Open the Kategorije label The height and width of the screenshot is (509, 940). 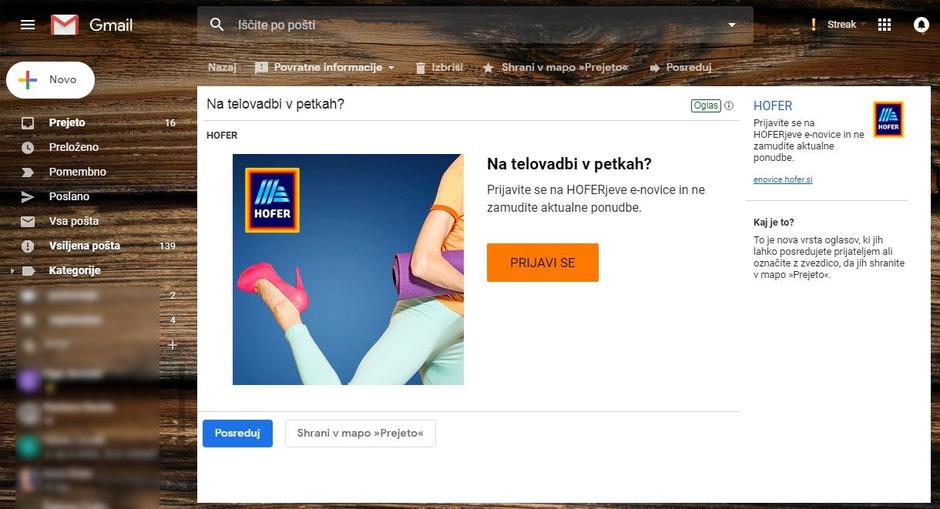point(74,270)
